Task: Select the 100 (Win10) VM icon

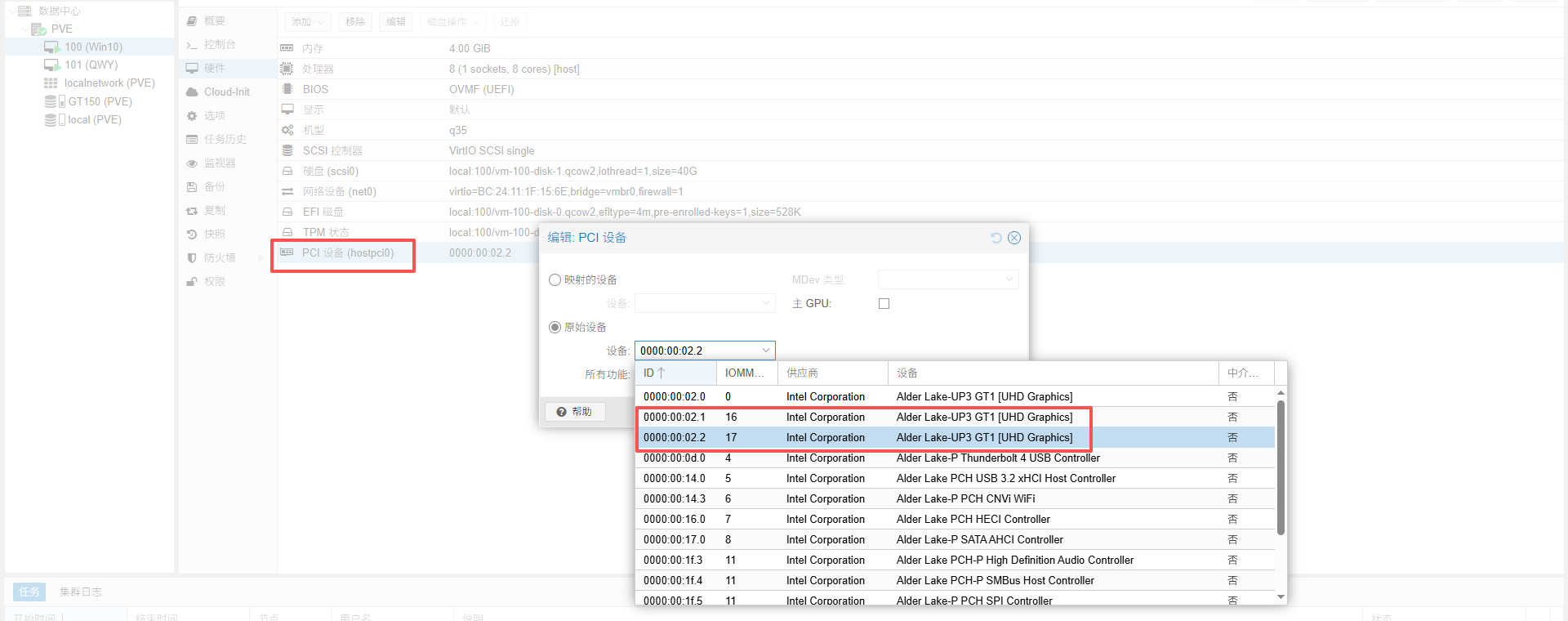Action: 52,47
